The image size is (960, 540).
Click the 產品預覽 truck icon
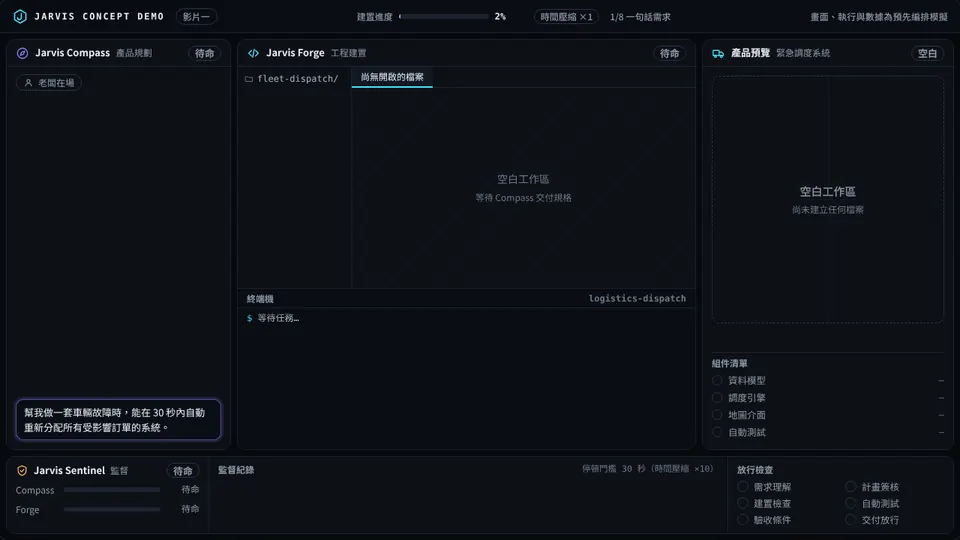(718, 54)
